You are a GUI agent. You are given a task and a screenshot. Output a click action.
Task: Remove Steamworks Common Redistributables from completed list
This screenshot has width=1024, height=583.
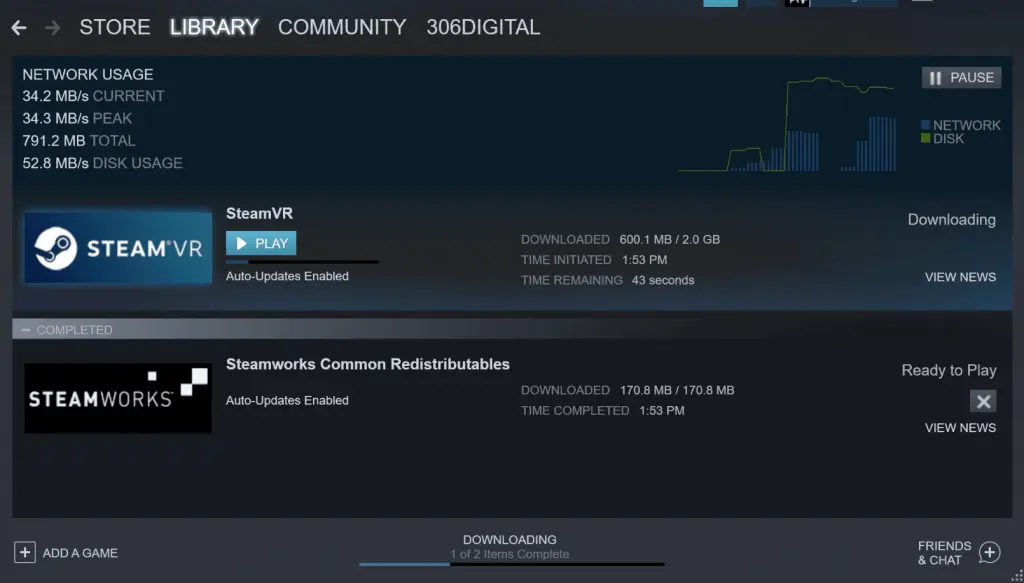tap(983, 401)
